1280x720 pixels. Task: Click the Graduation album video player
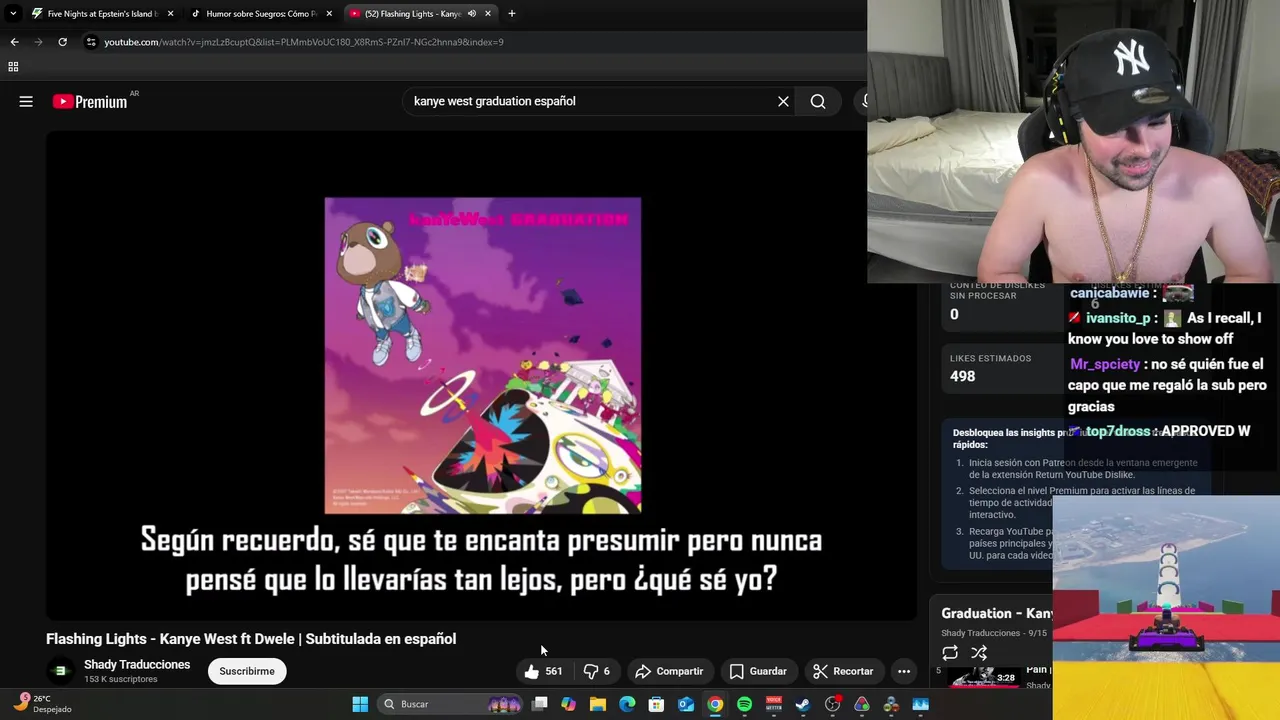click(x=481, y=377)
